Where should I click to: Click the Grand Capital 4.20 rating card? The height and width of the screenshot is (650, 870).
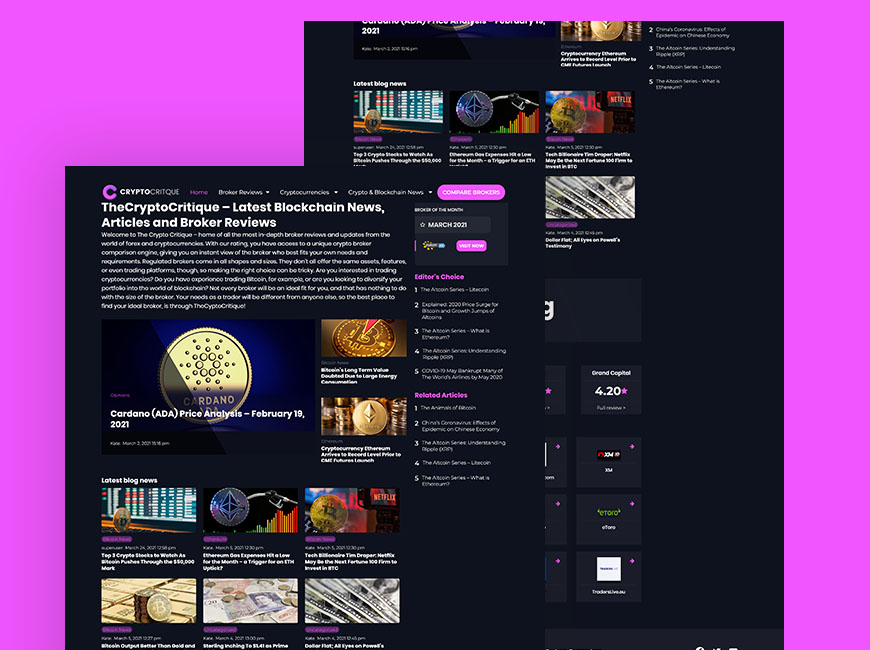[611, 390]
